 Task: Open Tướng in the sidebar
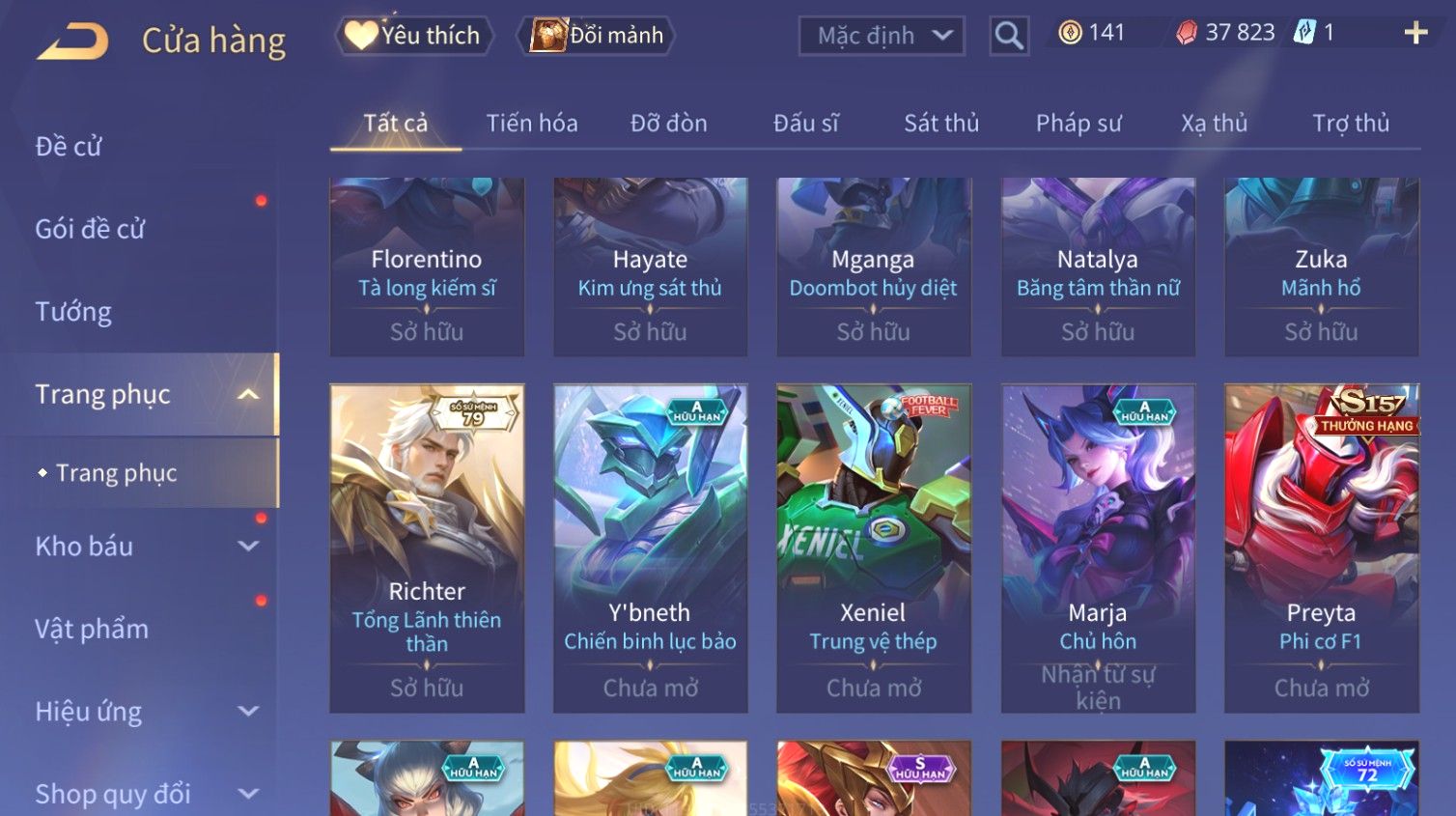(73, 312)
